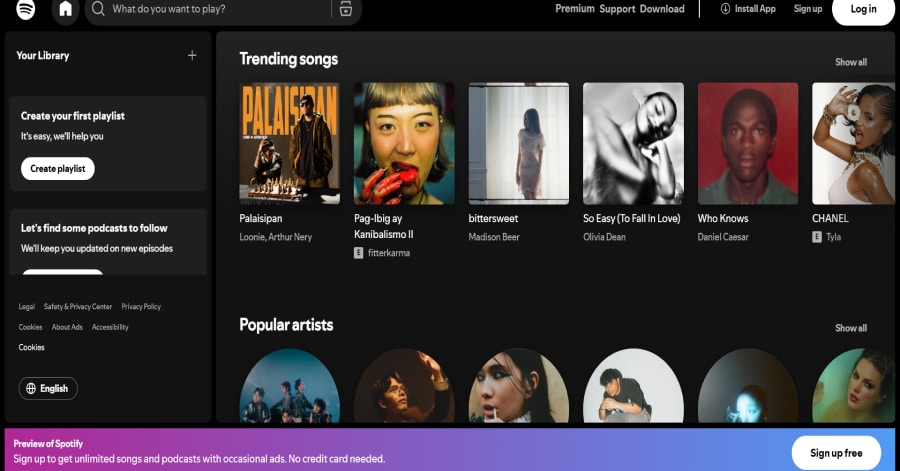Image resolution: width=900 pixels, height=471 pixels.
Task: Click the search magnifier icon
Action: (x=98, y=10)
